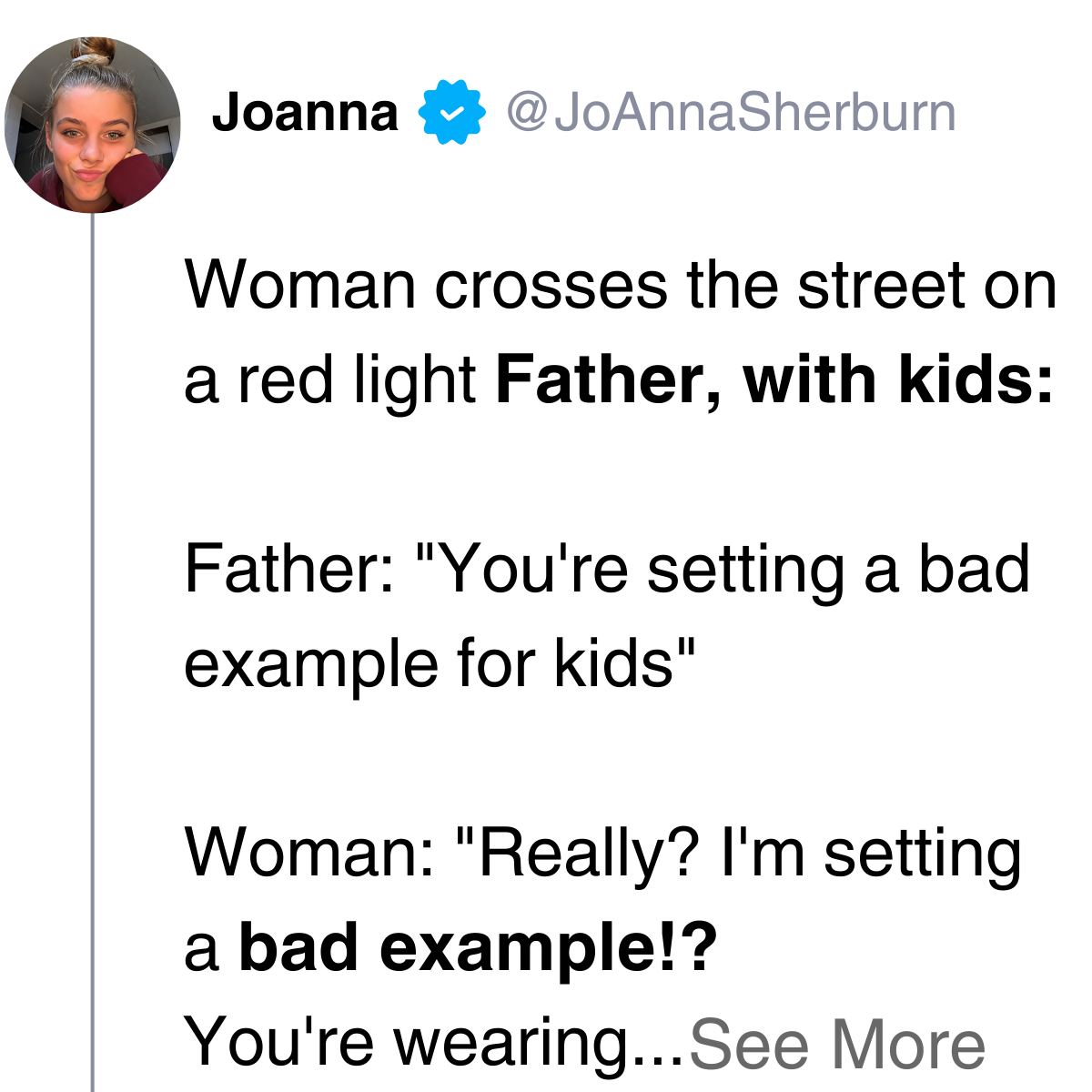Click the truncated text "You're wearing..."
The image size is (1092, 1092).
point(434,1043)
